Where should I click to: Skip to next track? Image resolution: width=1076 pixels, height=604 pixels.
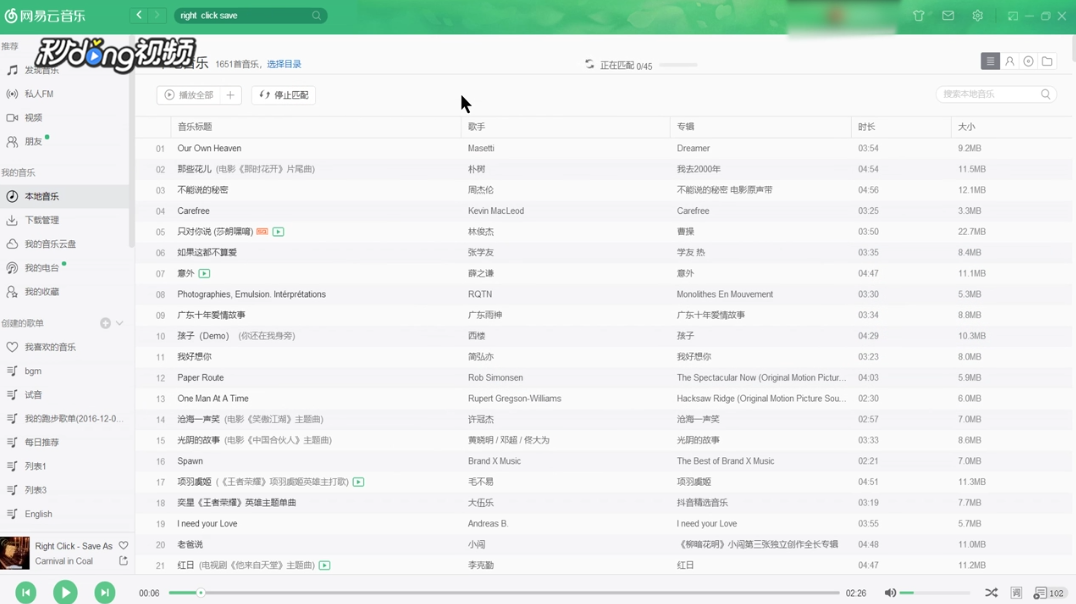[105, 592]
